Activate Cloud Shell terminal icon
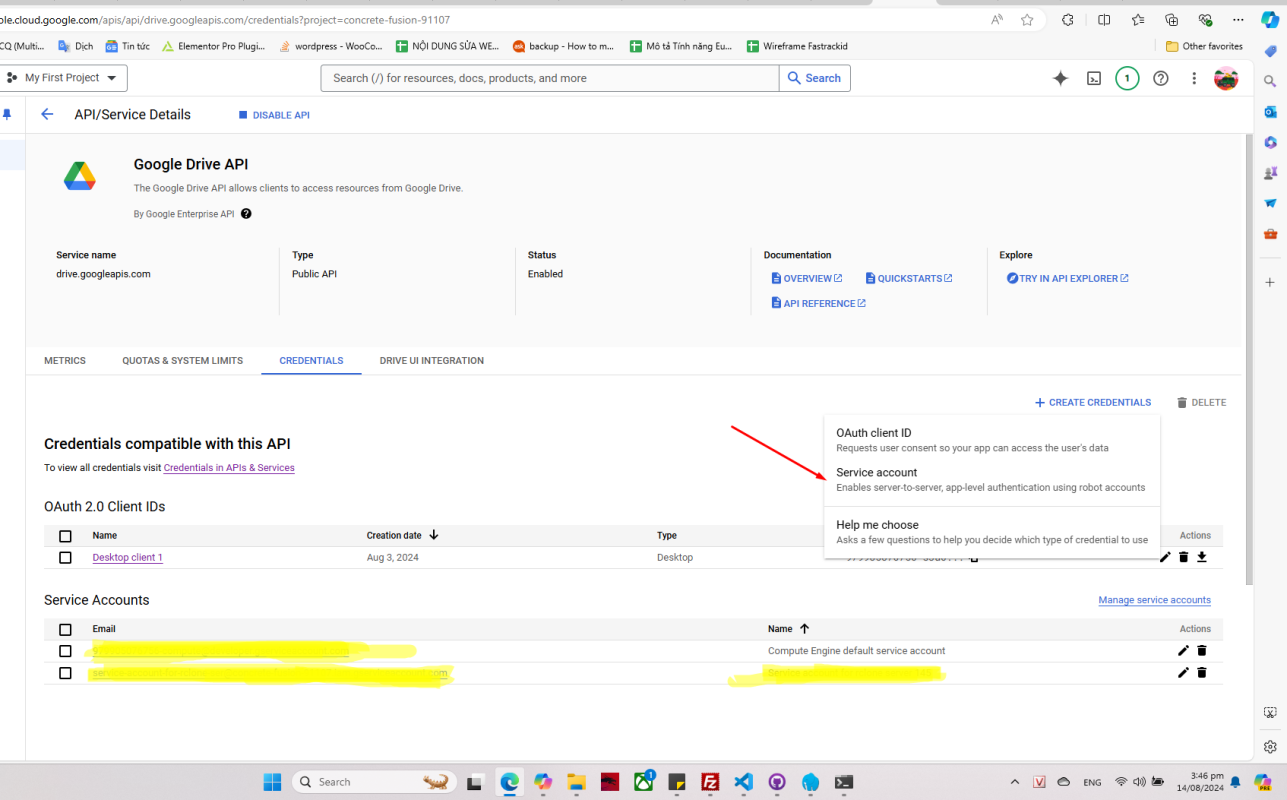The width and height of the screenshot is (1287, 800). (x=1094, y=78)
